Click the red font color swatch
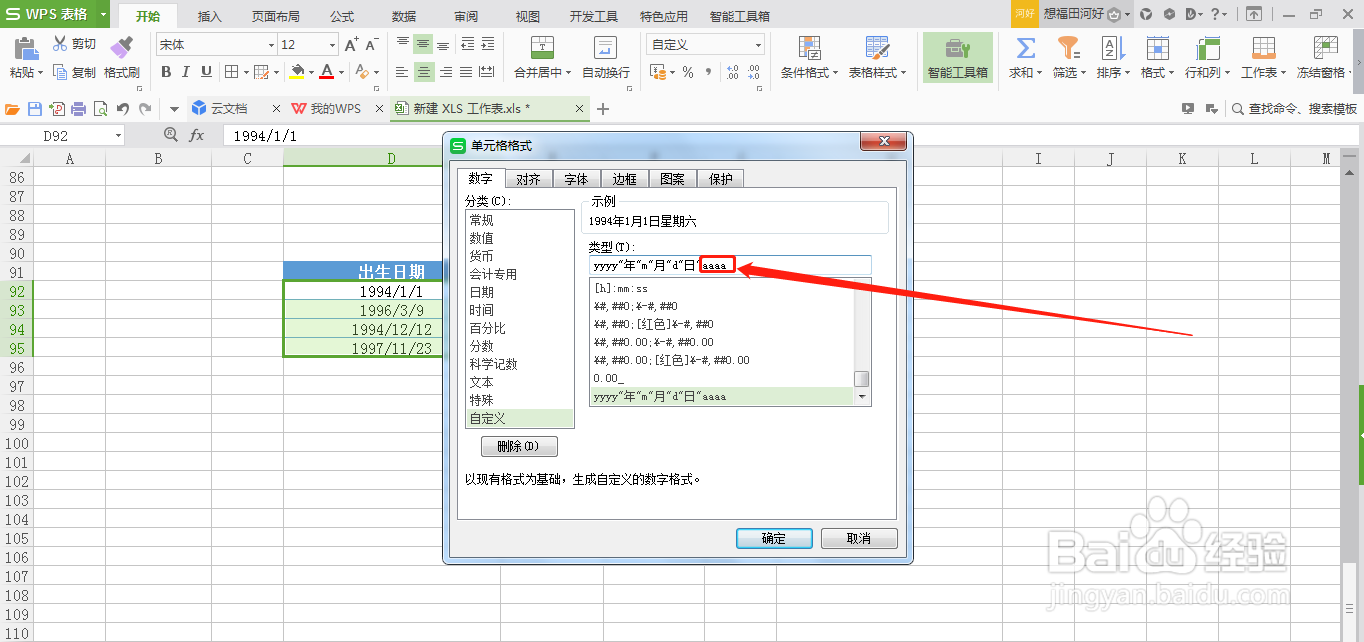1364x642 pixels. click(326, 72)
